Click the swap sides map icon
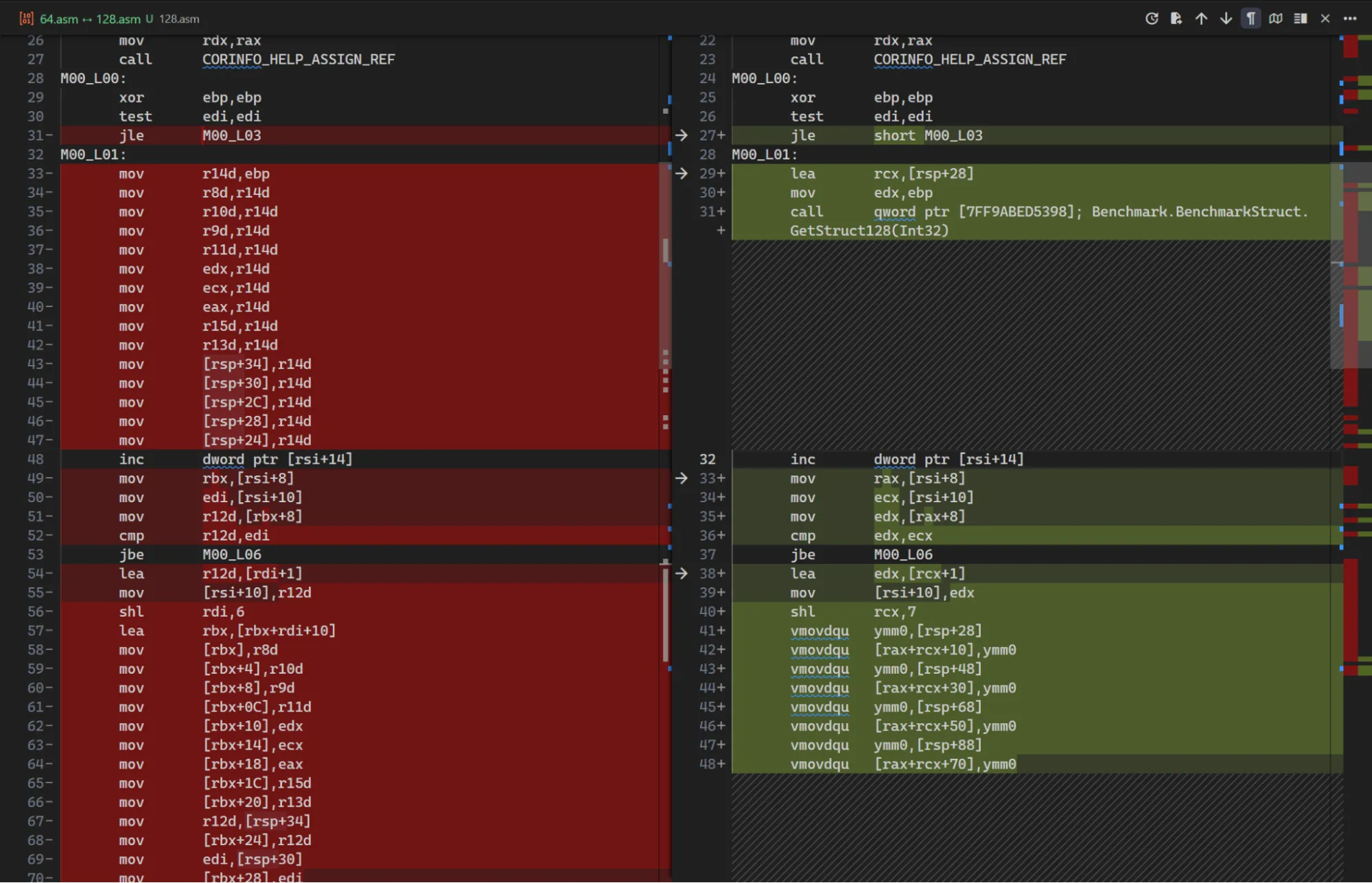This screenshot has width=1372, height=883. [x=1276, y=19]
